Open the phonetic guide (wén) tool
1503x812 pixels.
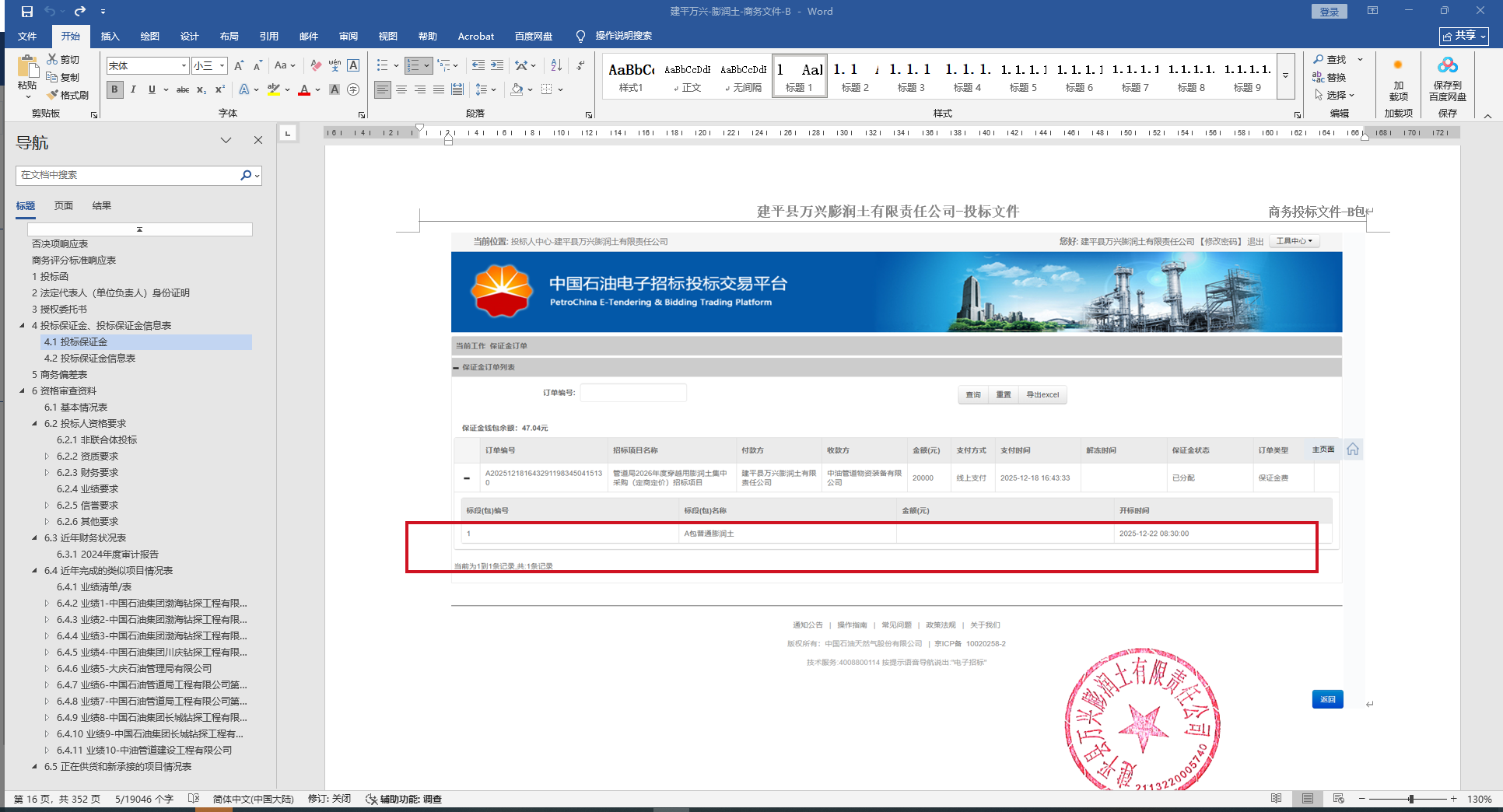[335, 66]
